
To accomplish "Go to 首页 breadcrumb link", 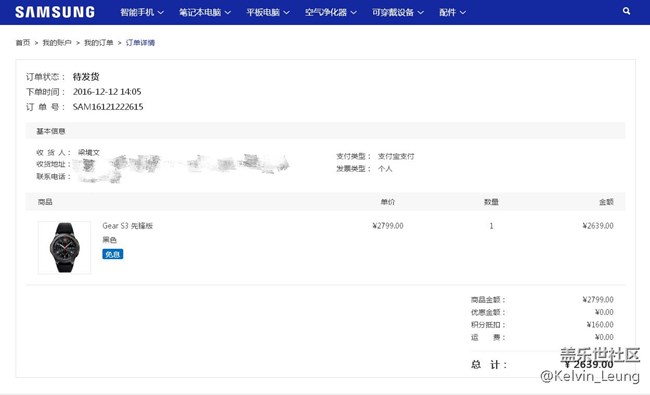I will tap(23, 42).
